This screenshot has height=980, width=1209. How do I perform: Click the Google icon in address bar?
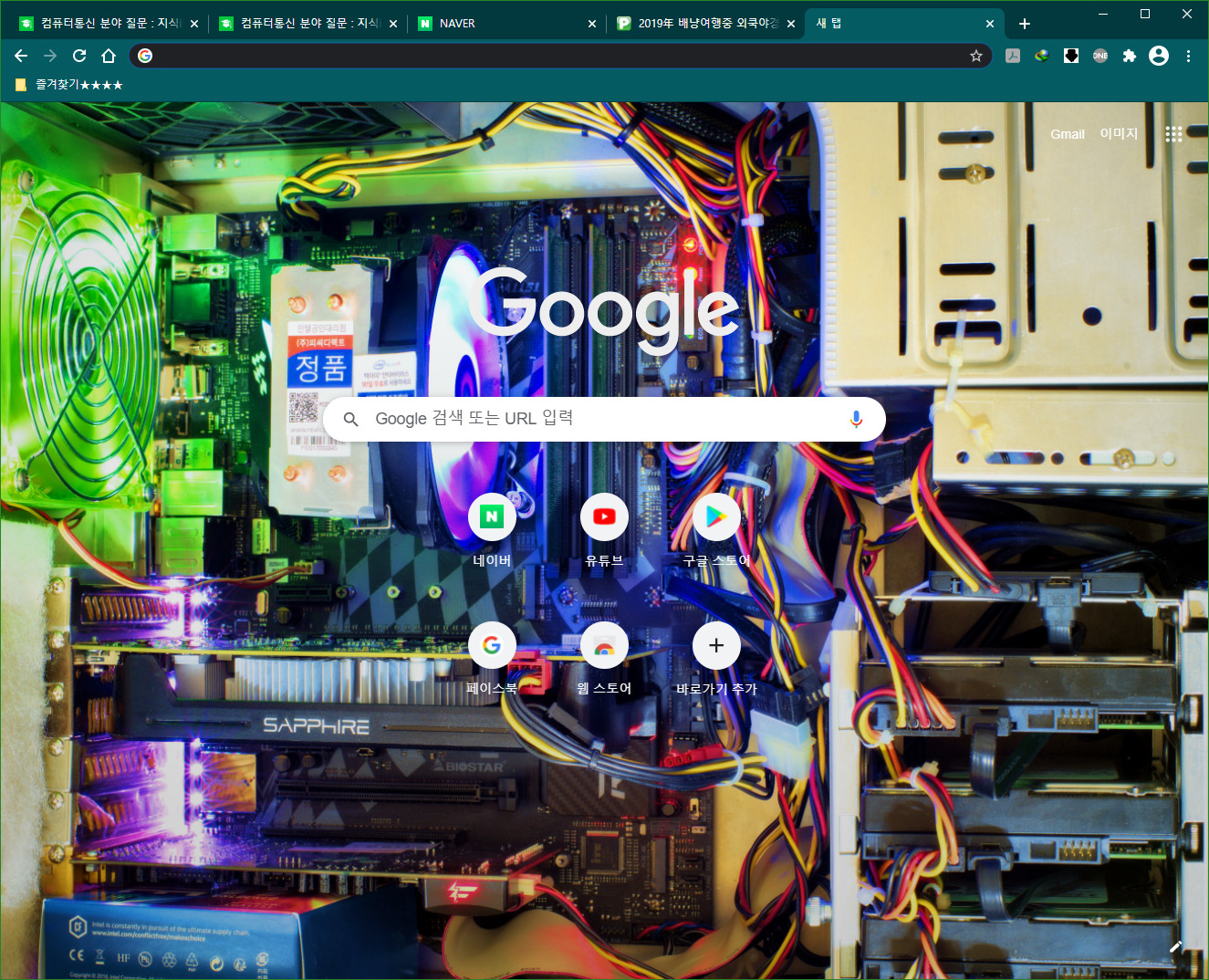pyautogui.click(x=145, y=56)
